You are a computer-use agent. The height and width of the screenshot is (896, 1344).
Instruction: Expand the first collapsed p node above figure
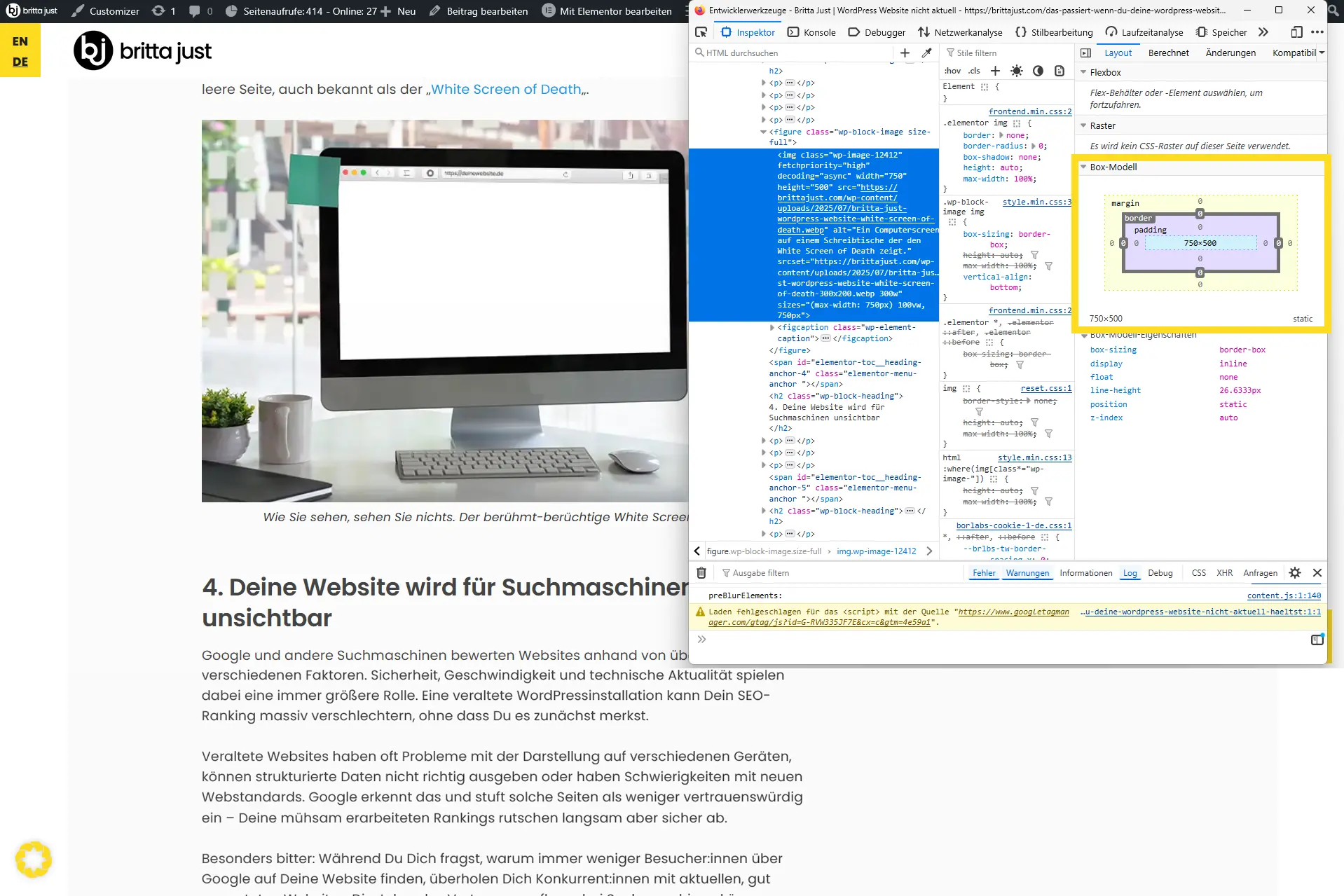coord(764,83)
